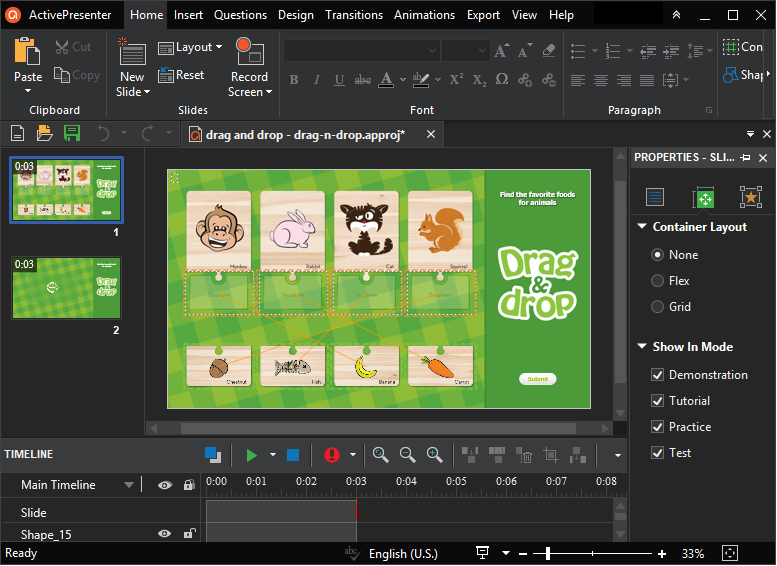Click the fit-to-window icon in status bar
The width and height of the screenshot is (777, 566).
pos(729,553)
